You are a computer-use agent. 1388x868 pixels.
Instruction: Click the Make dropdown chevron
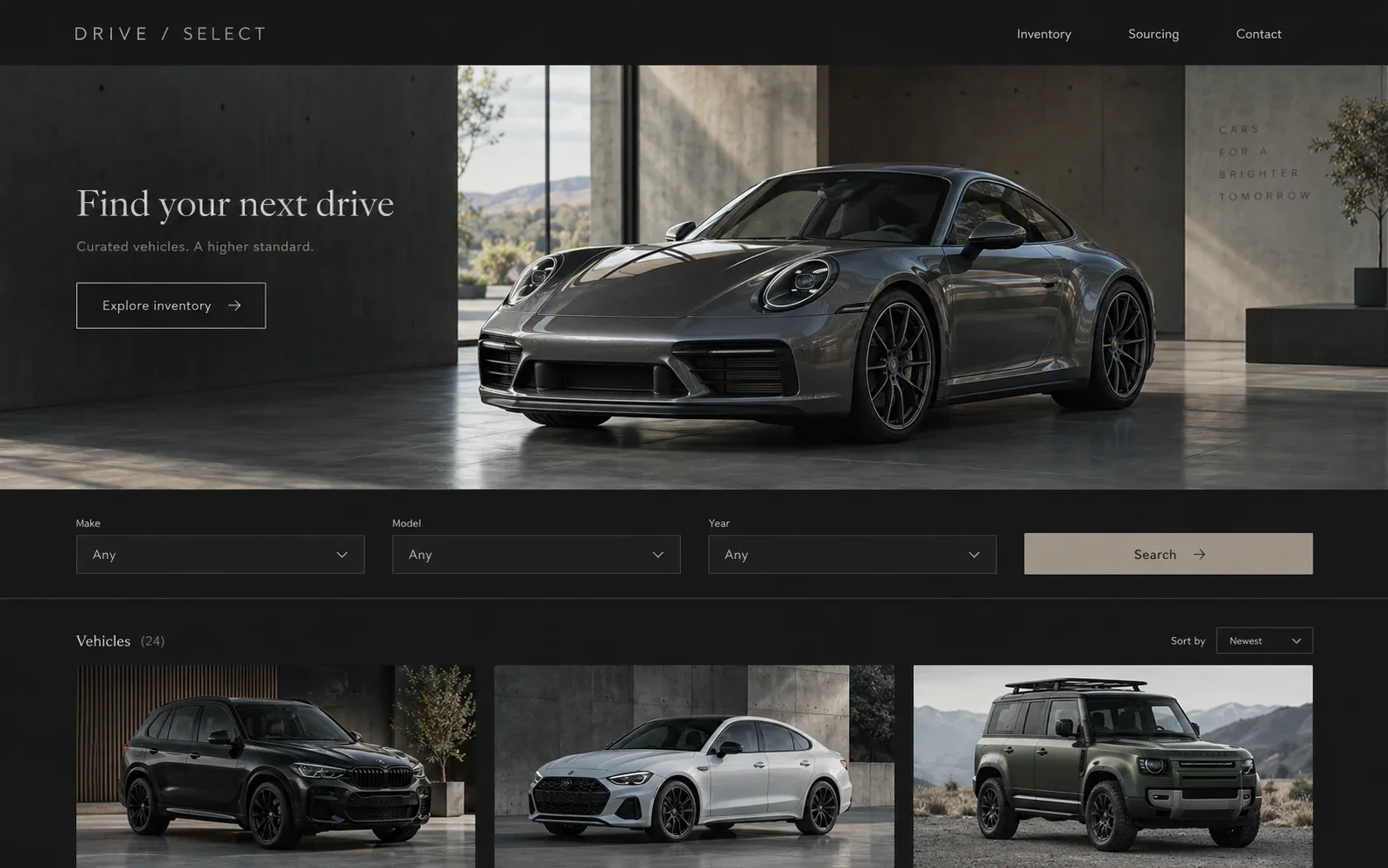pyautogui.click(x=342, y=555)
